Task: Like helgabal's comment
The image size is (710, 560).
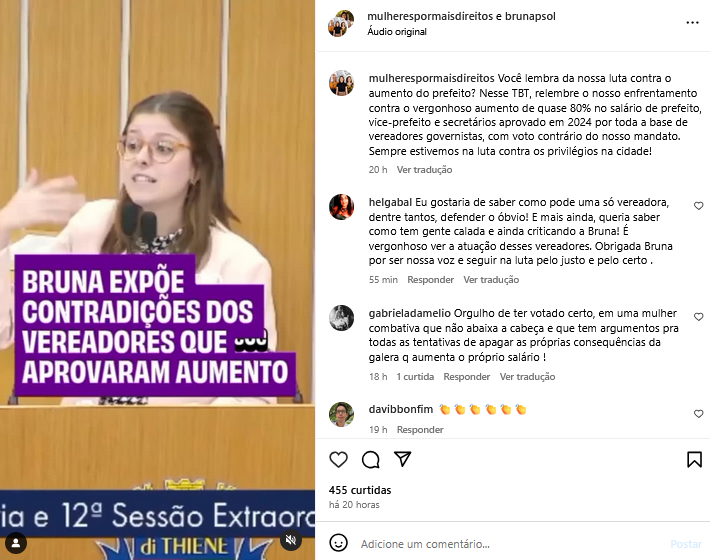Action: (698, 206)
